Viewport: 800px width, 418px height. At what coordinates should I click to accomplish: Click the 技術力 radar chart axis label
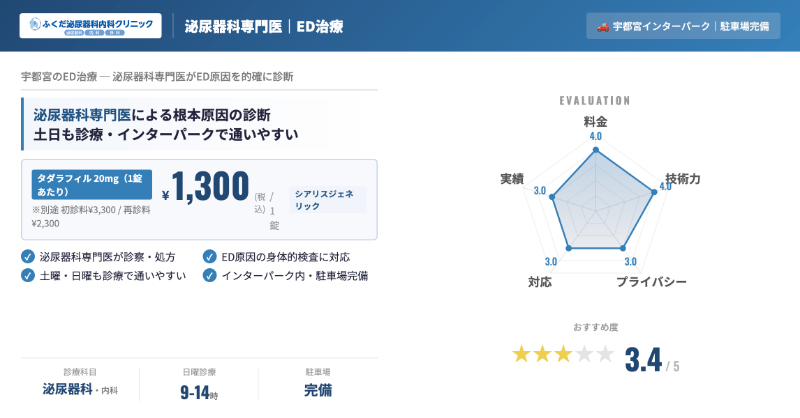click(683, 178)
